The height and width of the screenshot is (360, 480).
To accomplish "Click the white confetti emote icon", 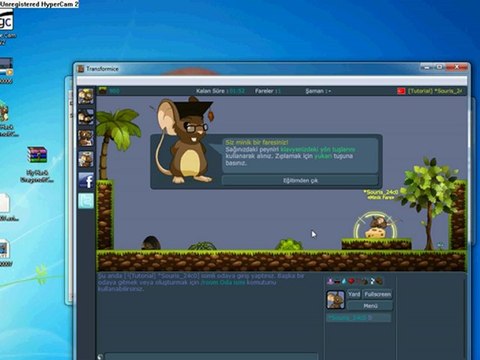I will click(372, 281).
